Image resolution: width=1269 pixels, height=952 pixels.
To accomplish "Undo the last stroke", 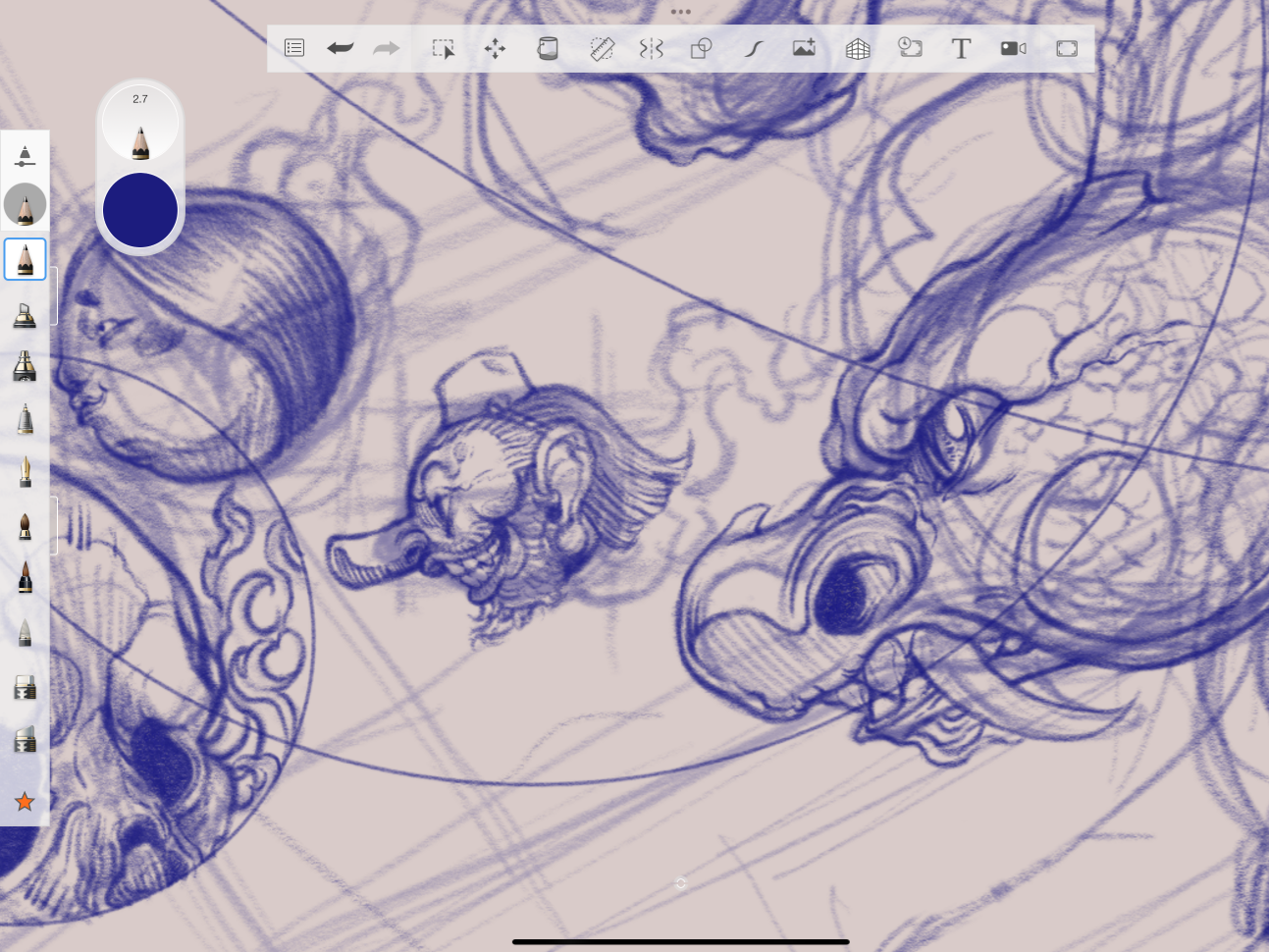I will pos(340,48).
